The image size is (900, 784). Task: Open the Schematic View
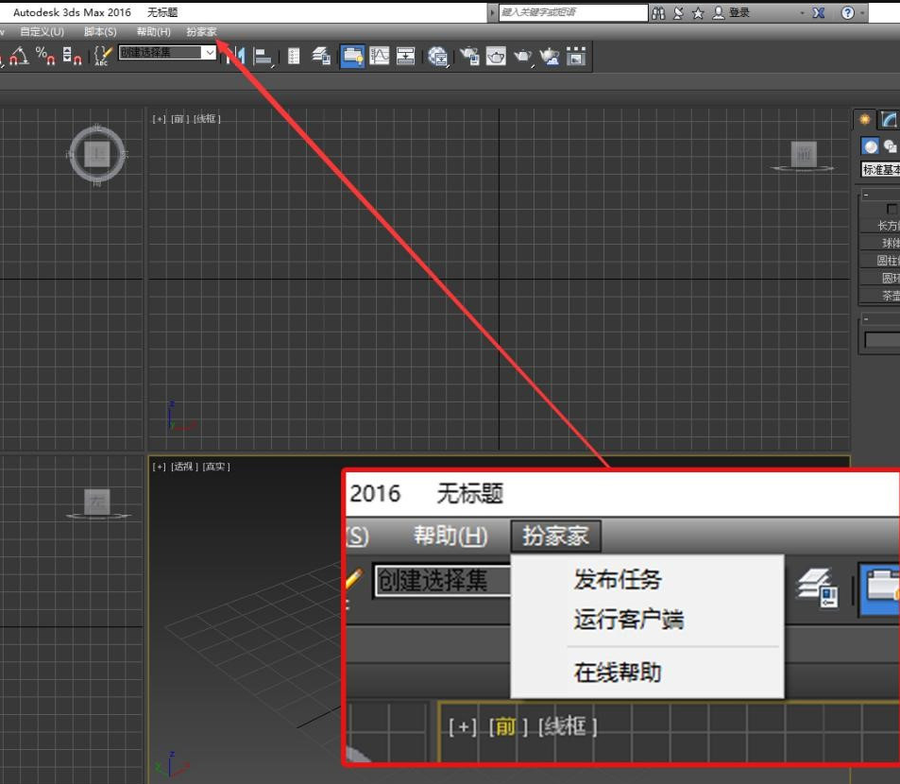[405, 56]
